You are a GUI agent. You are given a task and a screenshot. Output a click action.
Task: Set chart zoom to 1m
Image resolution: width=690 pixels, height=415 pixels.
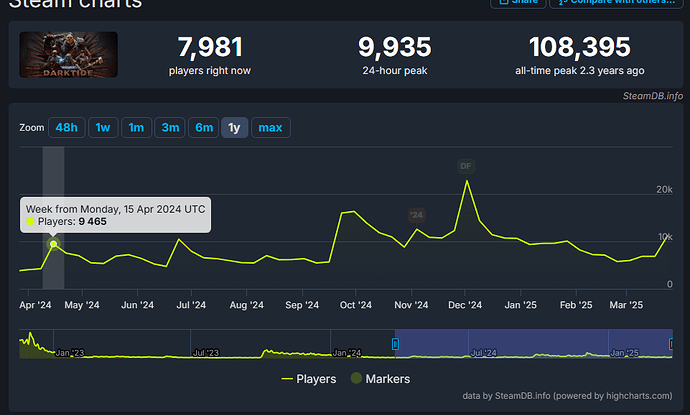point(136,128)
